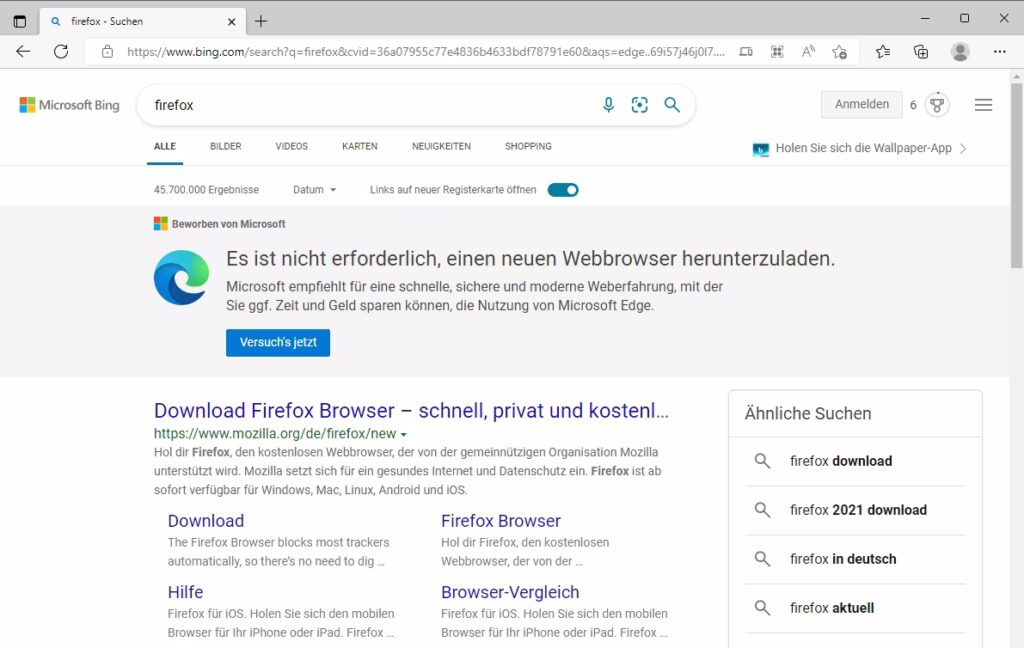Click the green mozilla.org result URL
The width and height of the screenshot is (1024, 648).
coord(275,434)
